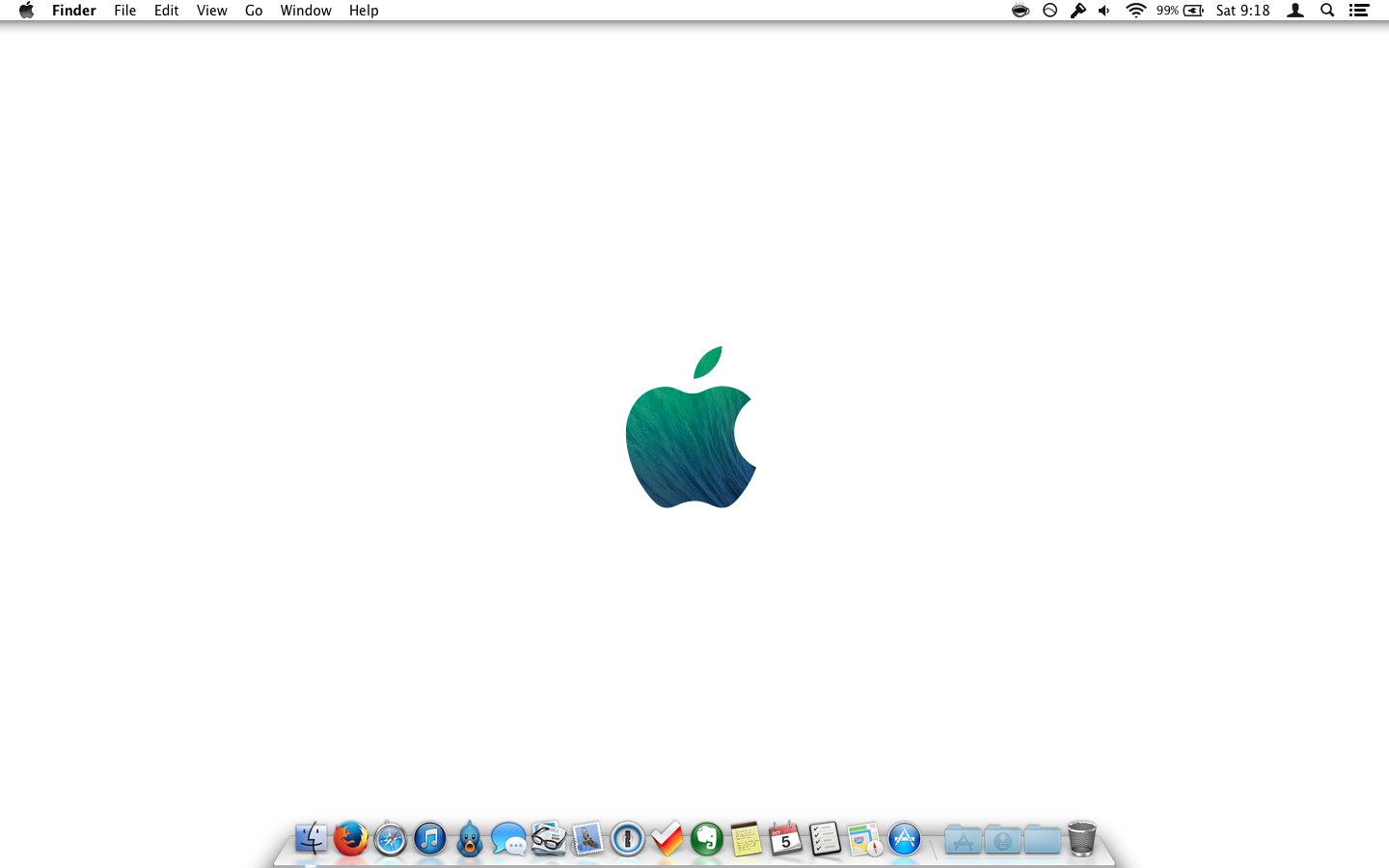
Task: Open the volume control in the menu bar
Action: coord(1104,11)
